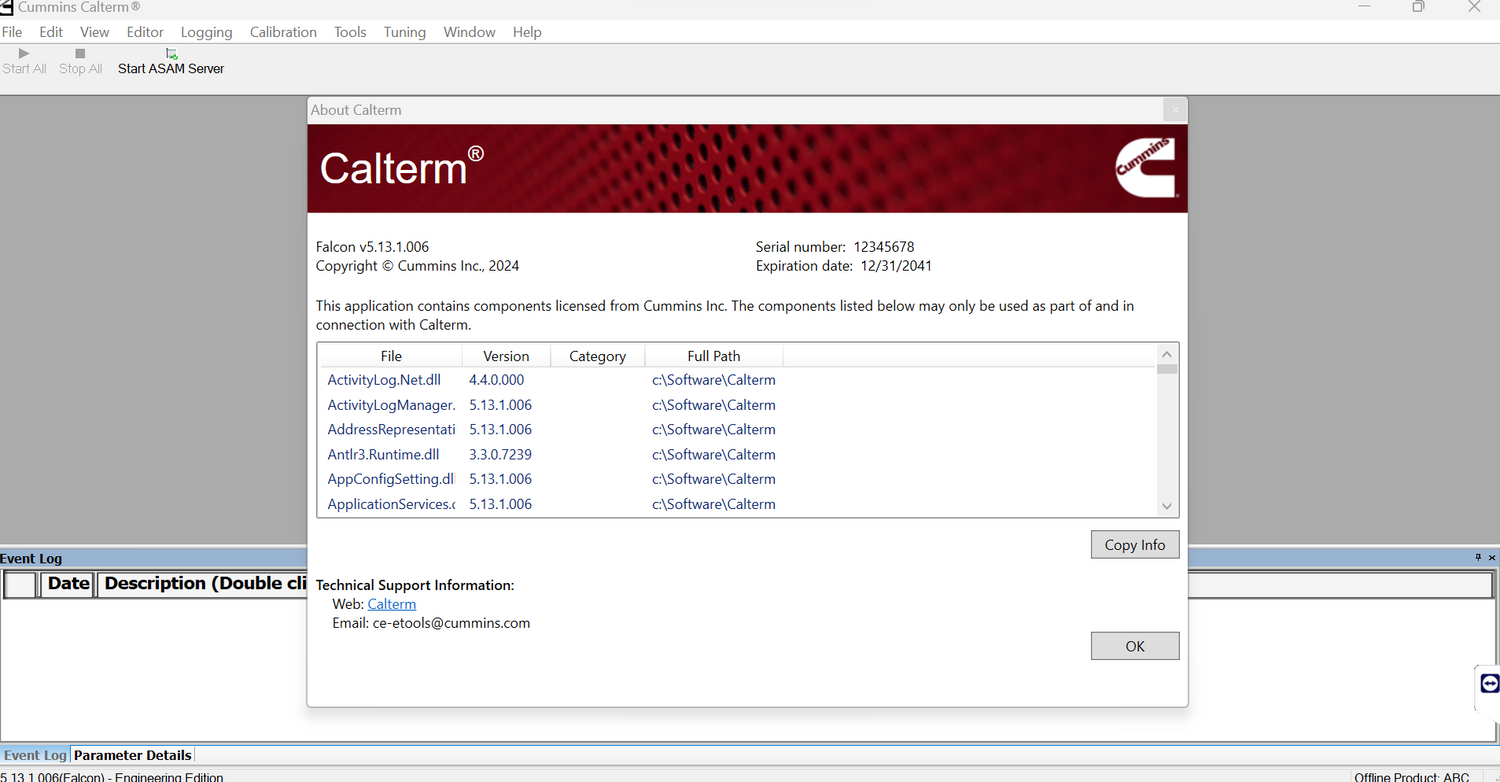Click the Copy Info button
1500x782 pixels.
(1135, 545)
